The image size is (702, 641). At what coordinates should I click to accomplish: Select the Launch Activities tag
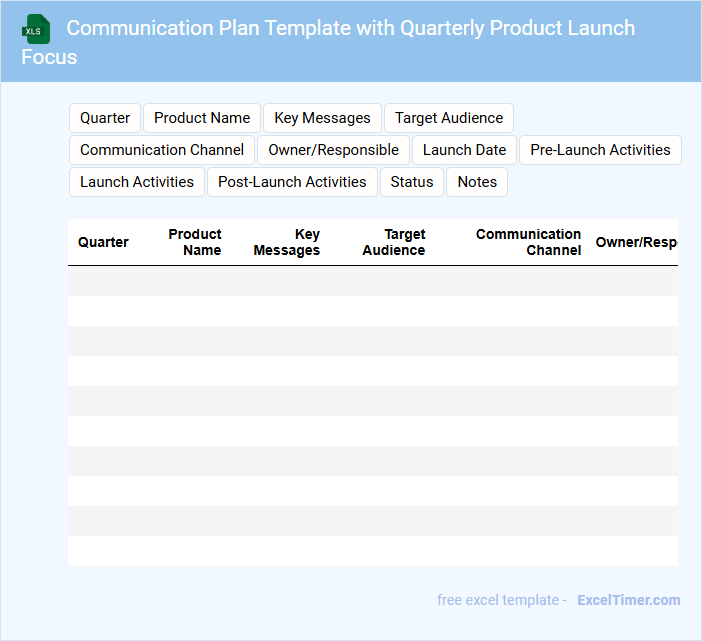click(x=137, y=182)
